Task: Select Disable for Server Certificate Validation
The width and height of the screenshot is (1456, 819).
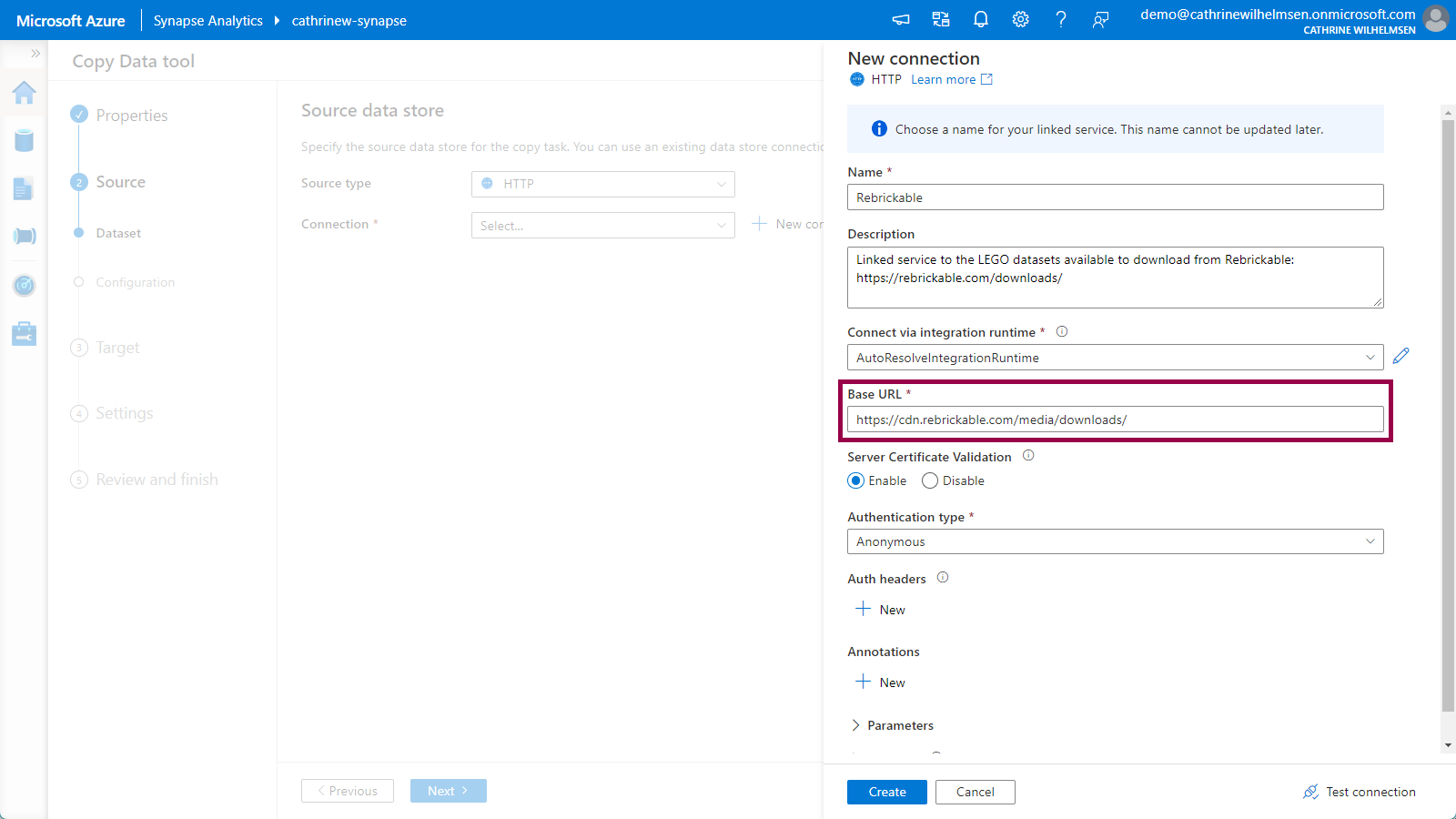Action: pos(930,480)
